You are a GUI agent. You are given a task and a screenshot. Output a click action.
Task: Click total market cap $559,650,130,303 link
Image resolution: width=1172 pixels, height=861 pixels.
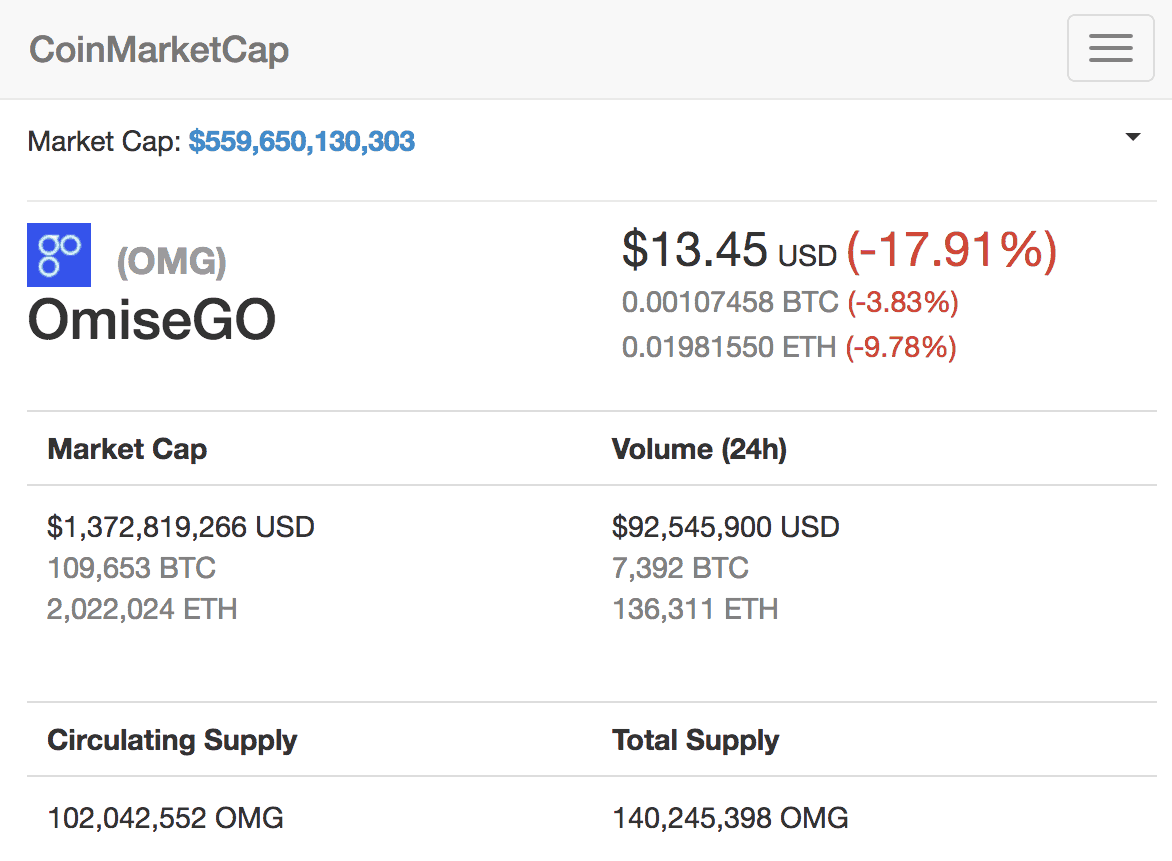coord(301,141)
